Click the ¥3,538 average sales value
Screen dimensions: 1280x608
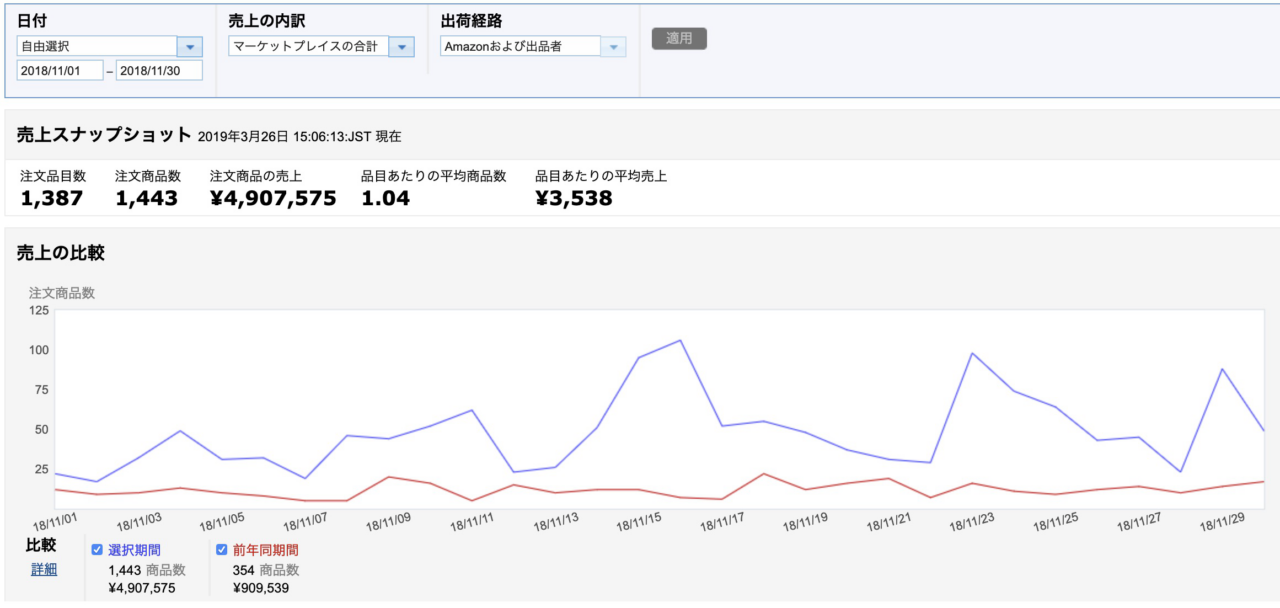[x=574, y=198]
